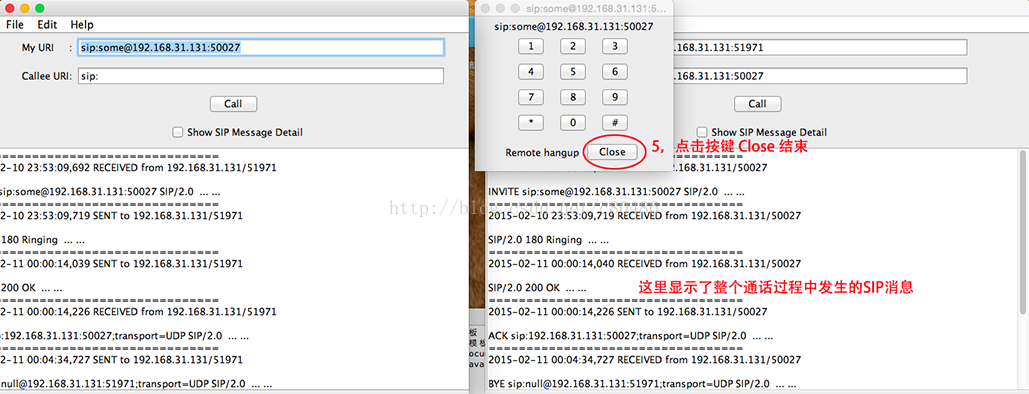Close the dial pad with Close button

point(612,152)
